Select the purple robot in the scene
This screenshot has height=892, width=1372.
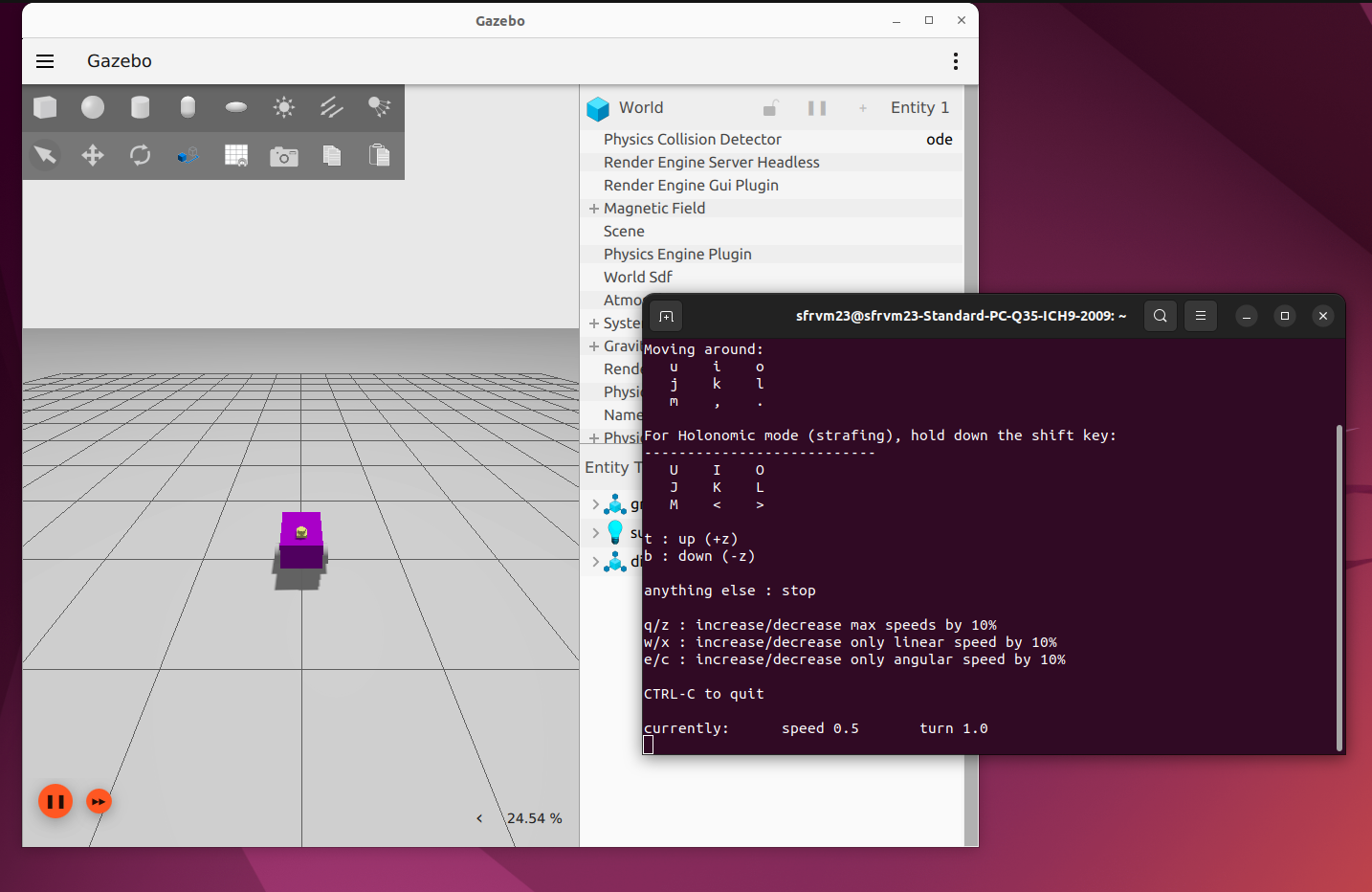[301, 542]
